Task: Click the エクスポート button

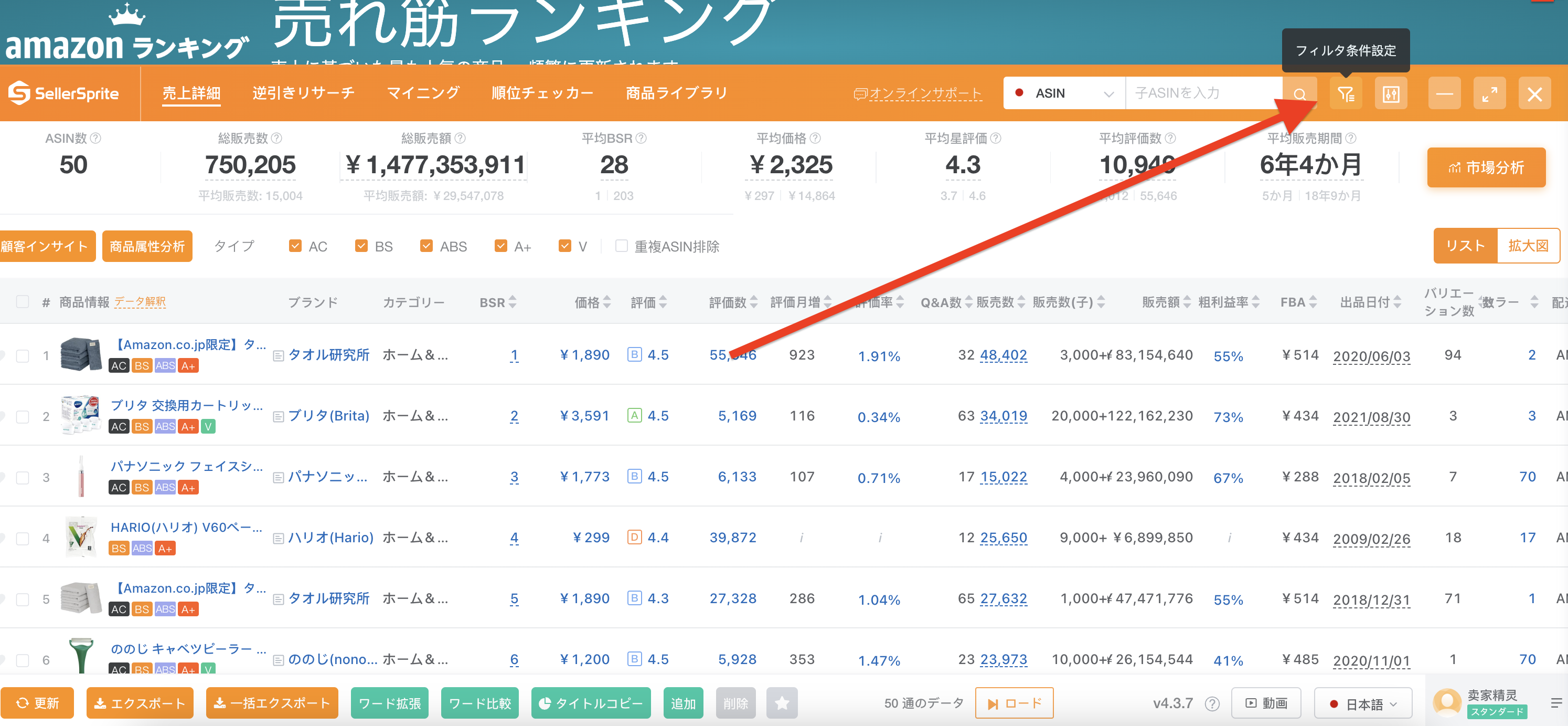Action: (140, 703)
